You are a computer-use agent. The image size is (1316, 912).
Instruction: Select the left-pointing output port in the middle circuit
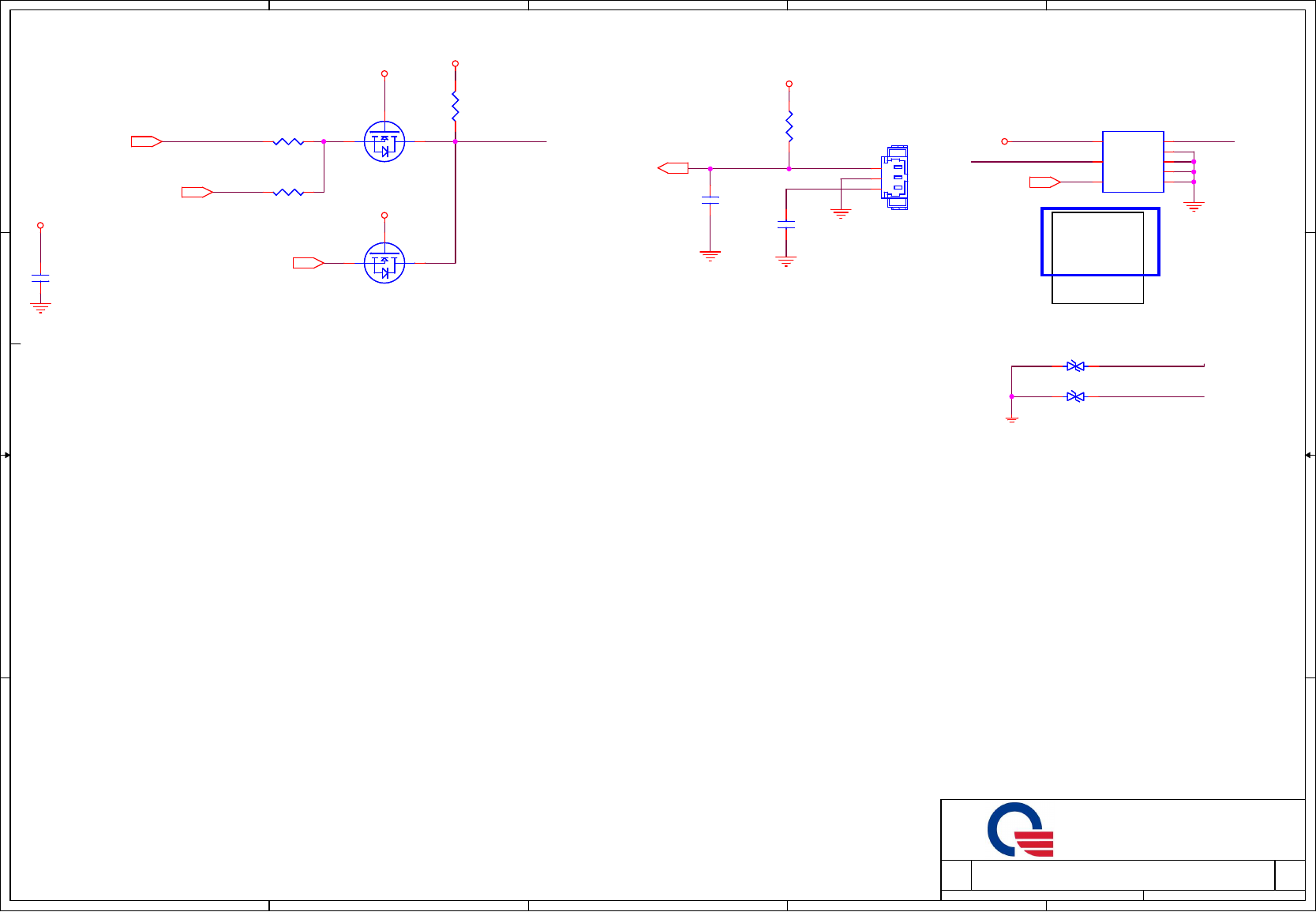click(x=673, y=168)
